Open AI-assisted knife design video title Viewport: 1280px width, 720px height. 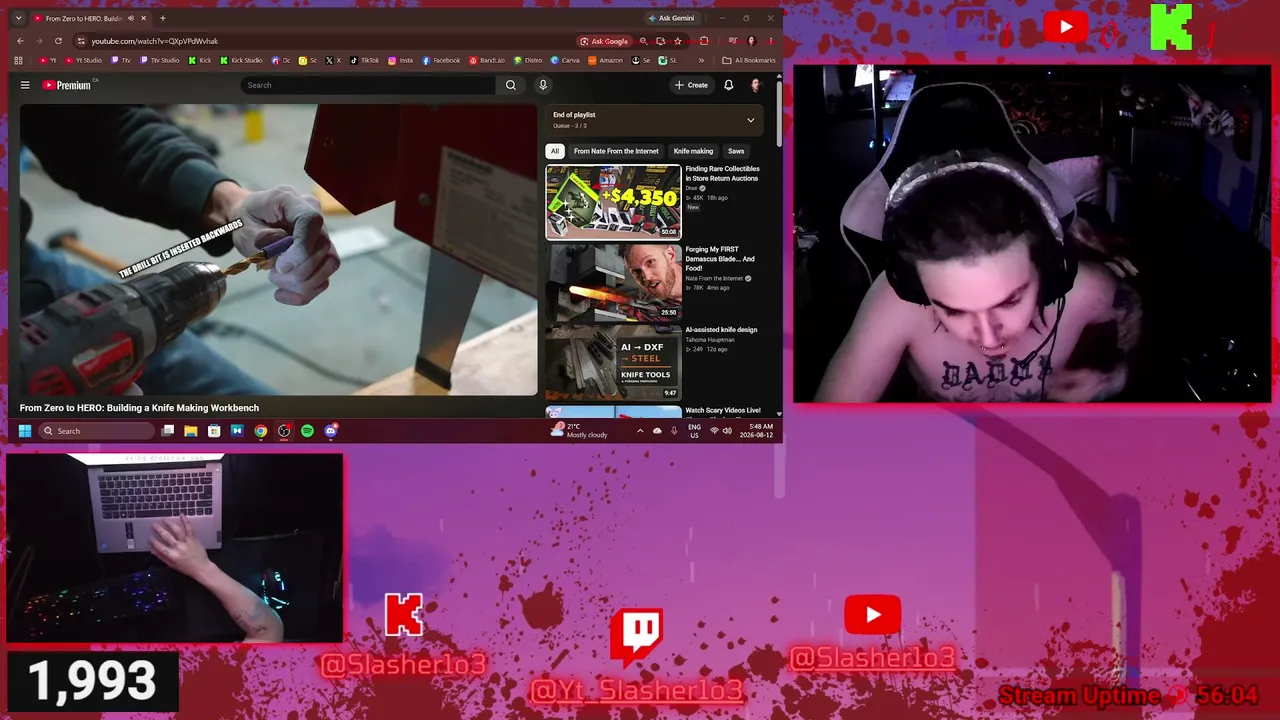(x=721, y=330)
